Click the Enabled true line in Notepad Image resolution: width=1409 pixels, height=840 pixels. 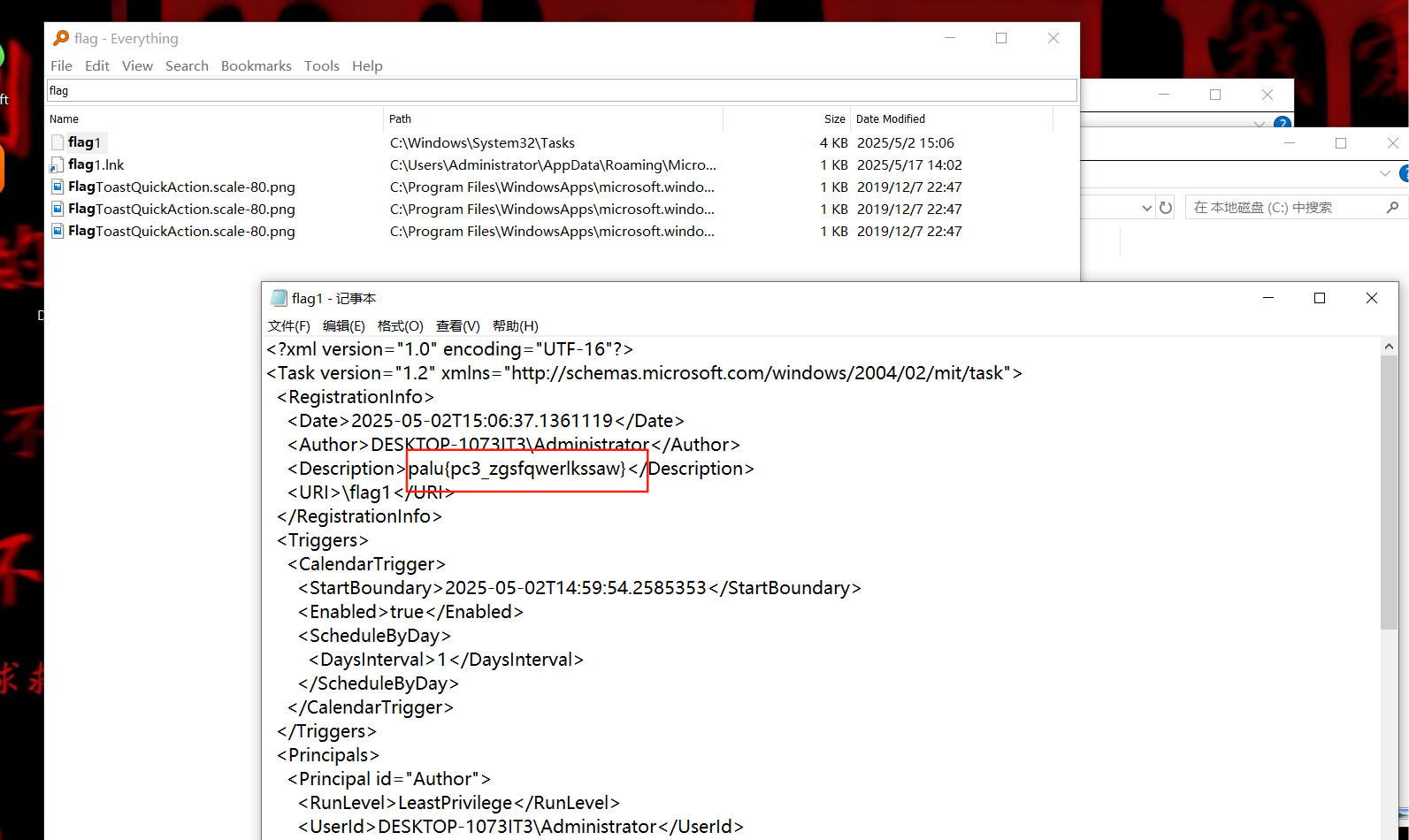coord(410,612)
